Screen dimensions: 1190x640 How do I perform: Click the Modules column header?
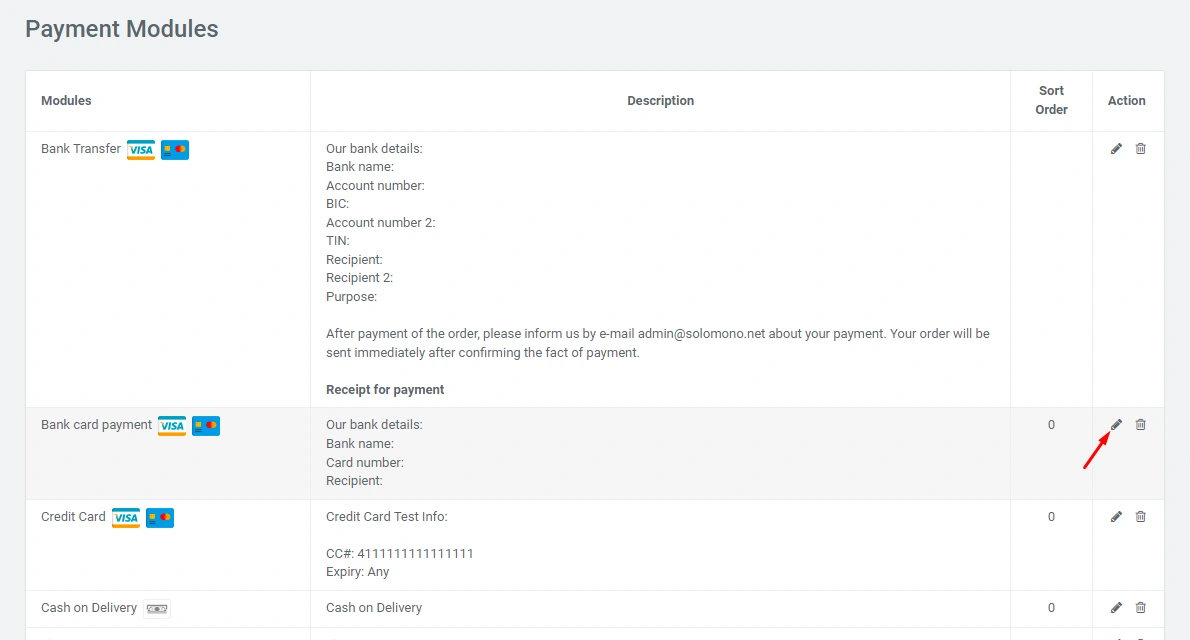click(66, 101)
